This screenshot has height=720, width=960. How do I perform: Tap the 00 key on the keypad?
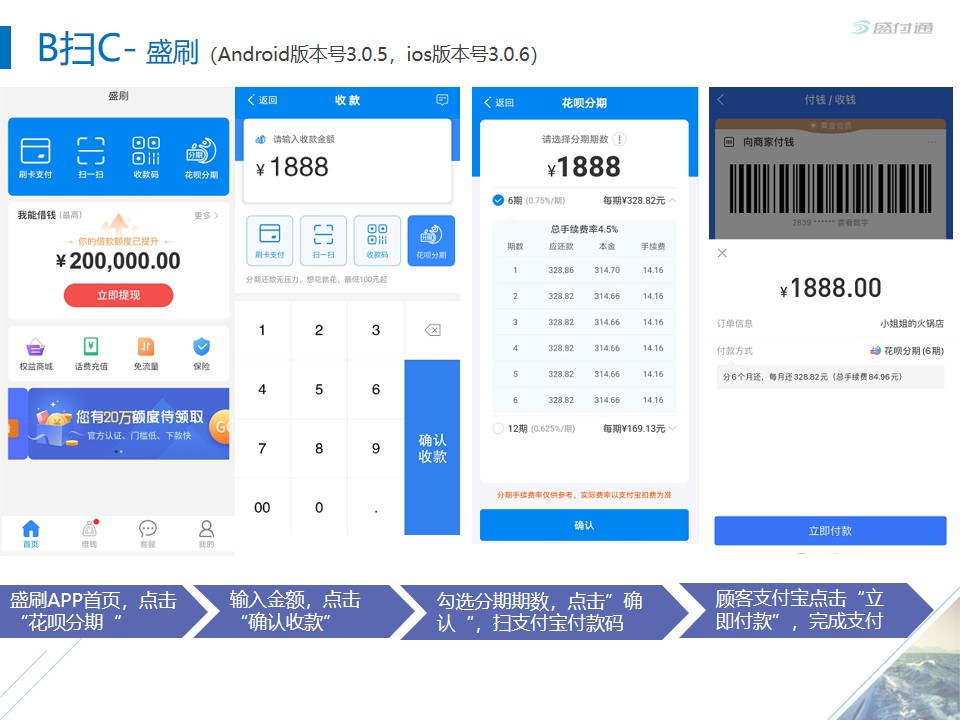(x=263, y=508)
